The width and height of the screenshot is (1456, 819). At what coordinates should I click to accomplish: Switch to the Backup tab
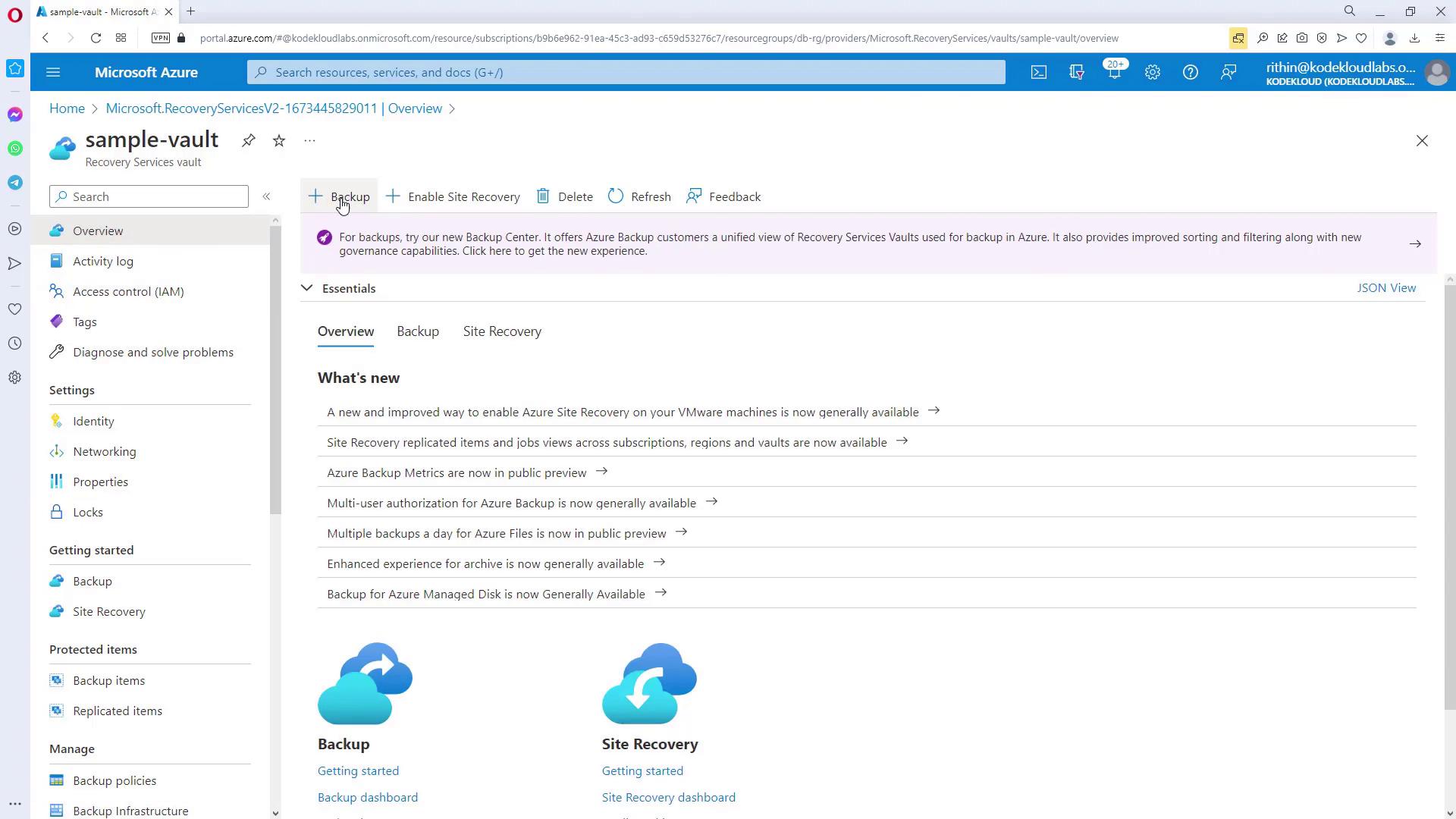[418, 331]
